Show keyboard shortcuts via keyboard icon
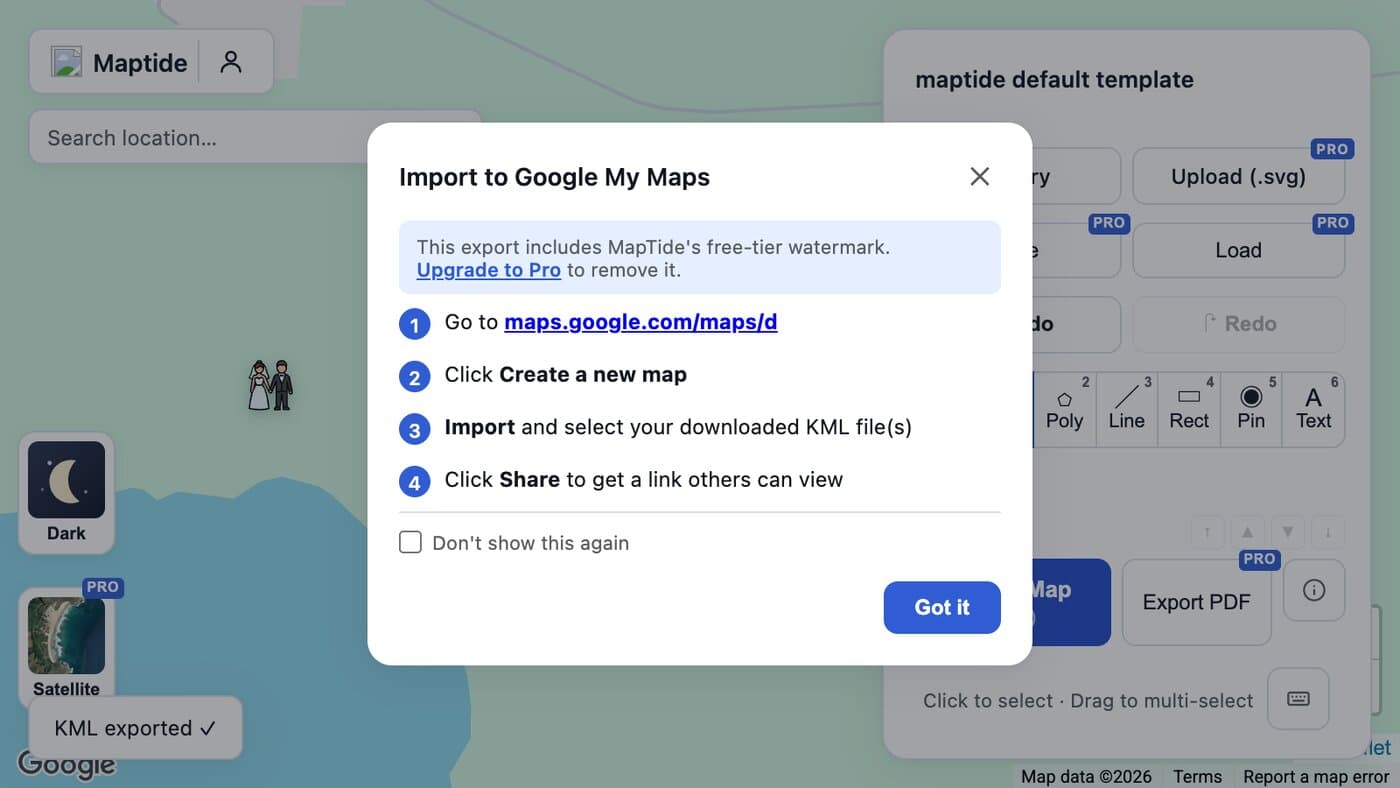 click(1298, 699)
